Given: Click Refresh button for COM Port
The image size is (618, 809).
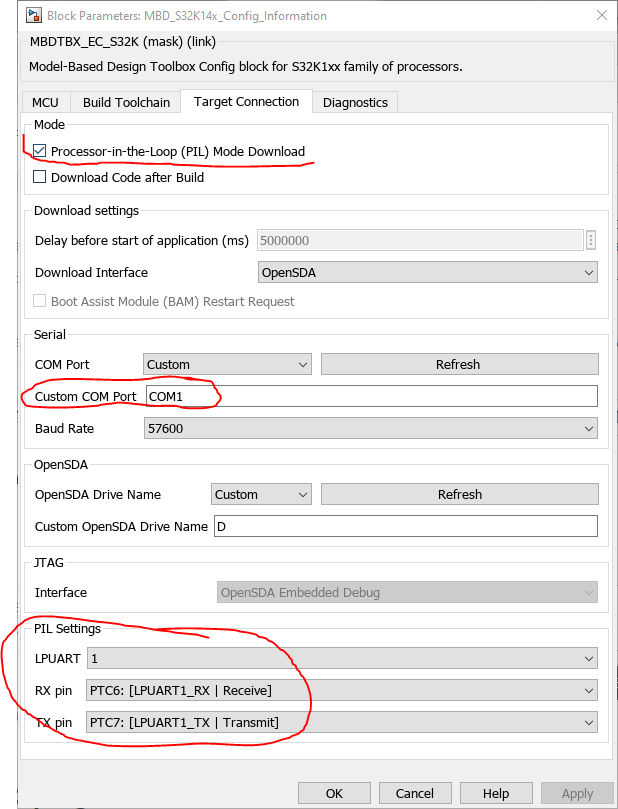Looking at the screenshot, I should tap(458, 364).
